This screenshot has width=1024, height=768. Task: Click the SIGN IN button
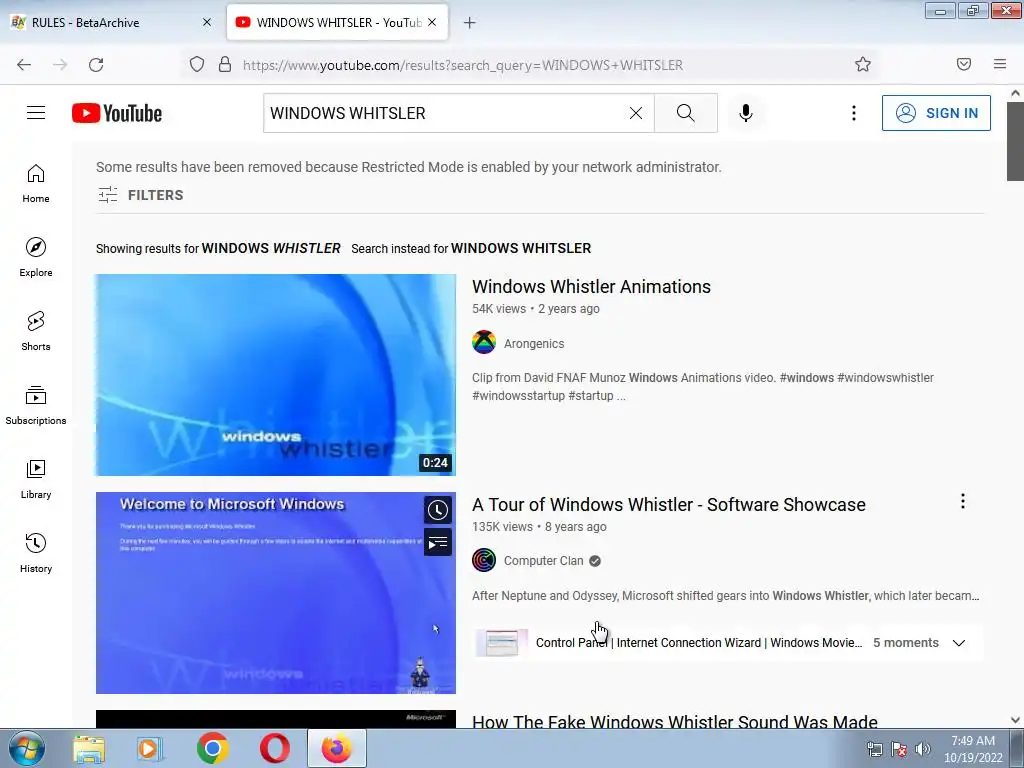936,113
